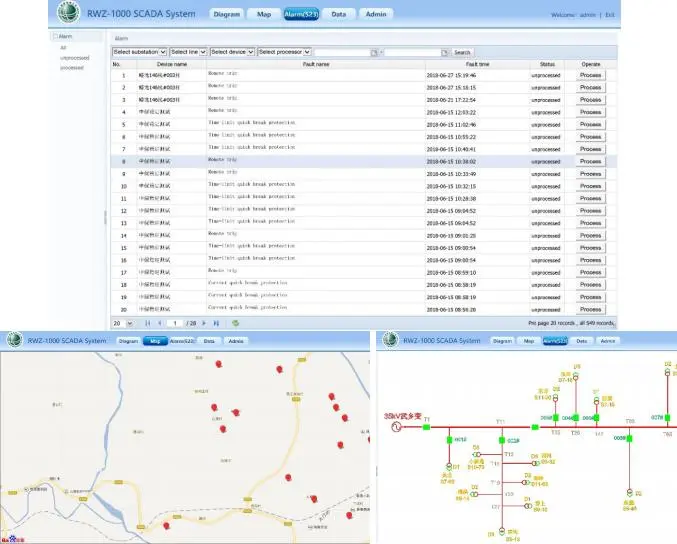
Task: Open the Select substation dropdown
Action: click(139, 52)
